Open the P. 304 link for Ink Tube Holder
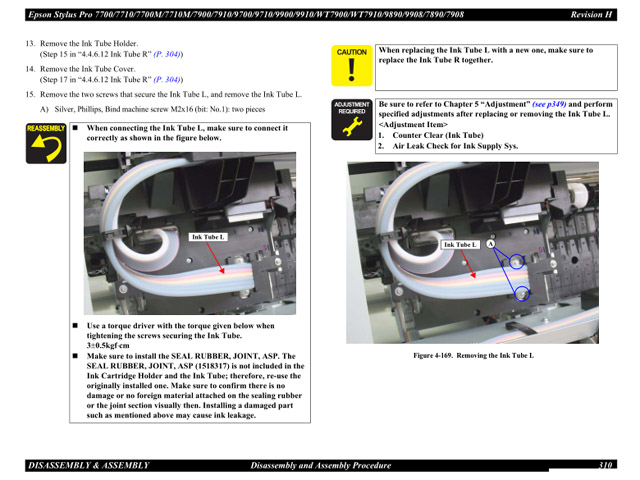This screenshot has width=640, height=480. [167, 53]
